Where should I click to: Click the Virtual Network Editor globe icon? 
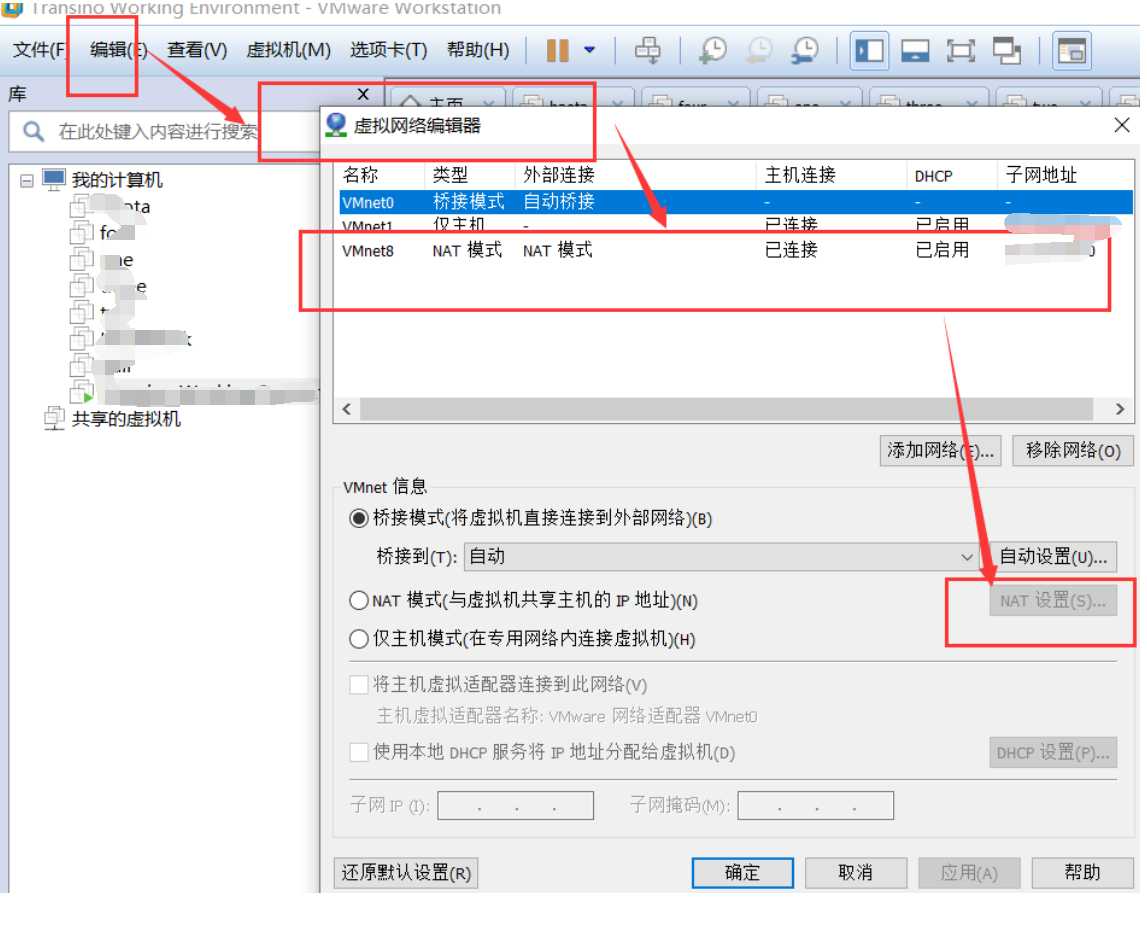(336, 125)
